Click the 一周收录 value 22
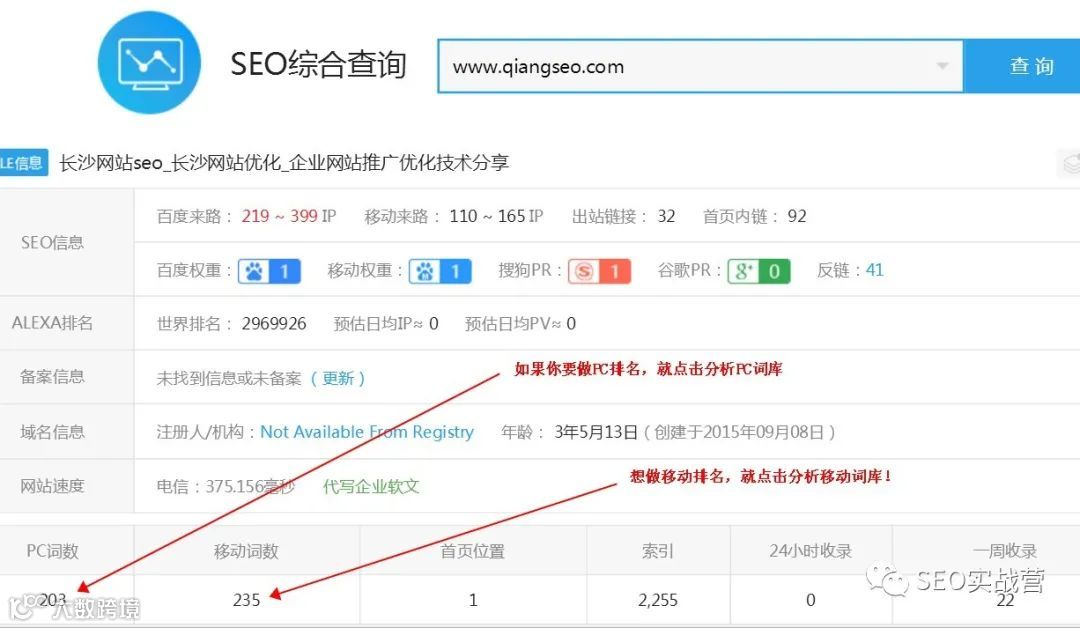 tap(1006, 600)
